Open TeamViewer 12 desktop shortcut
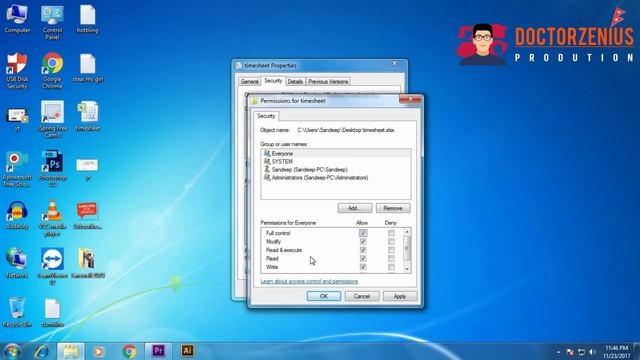This screenshot has height=360, width=640. [x=52, y=266]
